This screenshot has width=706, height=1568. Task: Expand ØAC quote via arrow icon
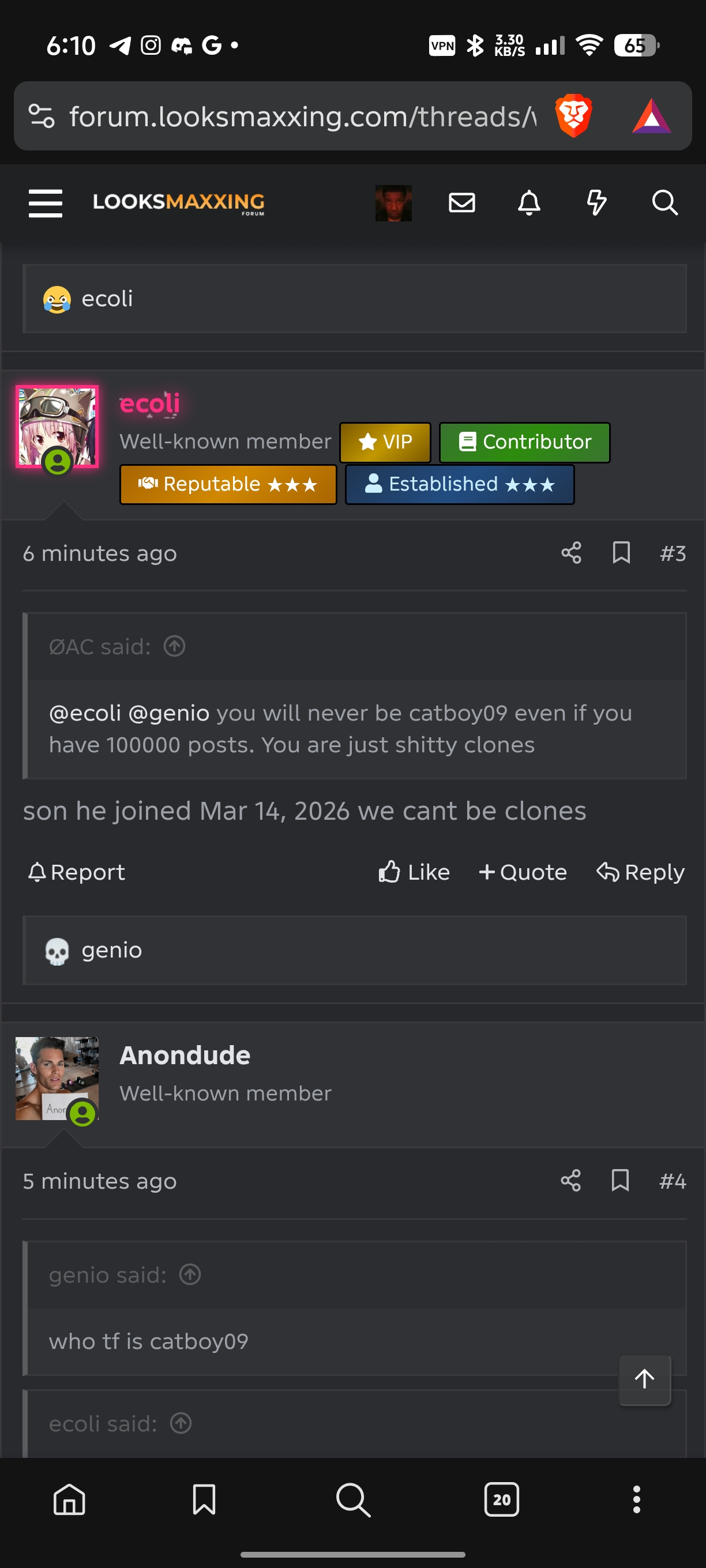tap(175, 646)
